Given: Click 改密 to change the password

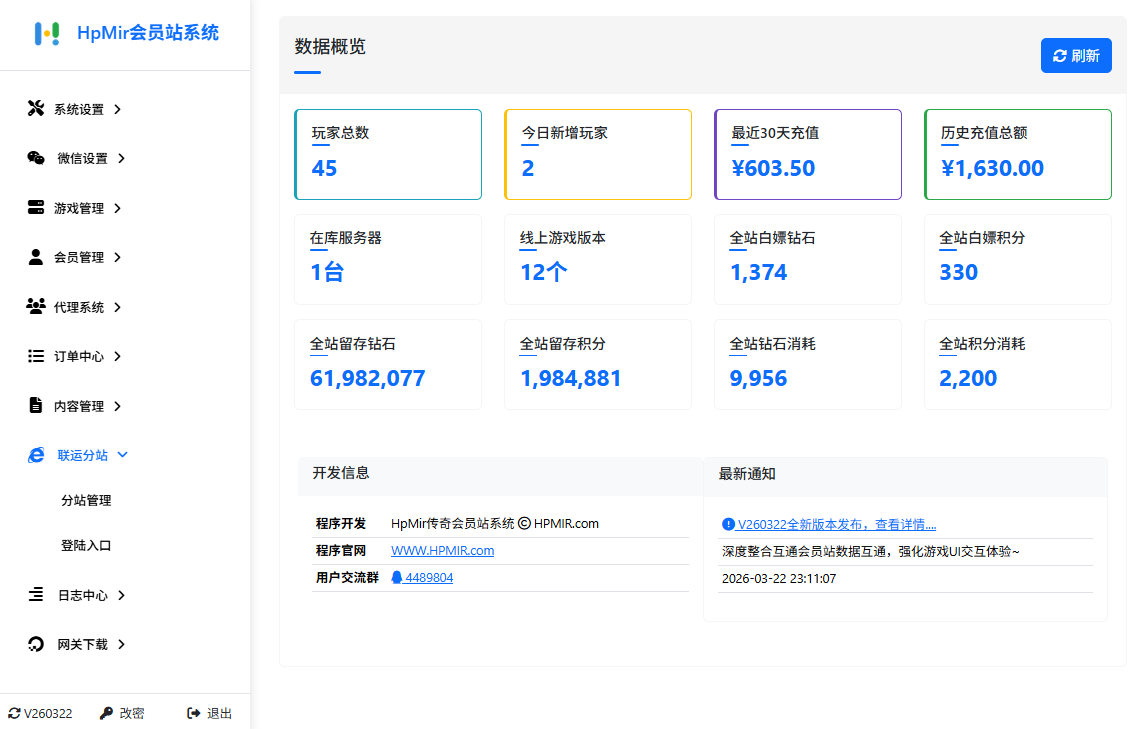Looking at the screenshot, I should click(x=122, y=713).
